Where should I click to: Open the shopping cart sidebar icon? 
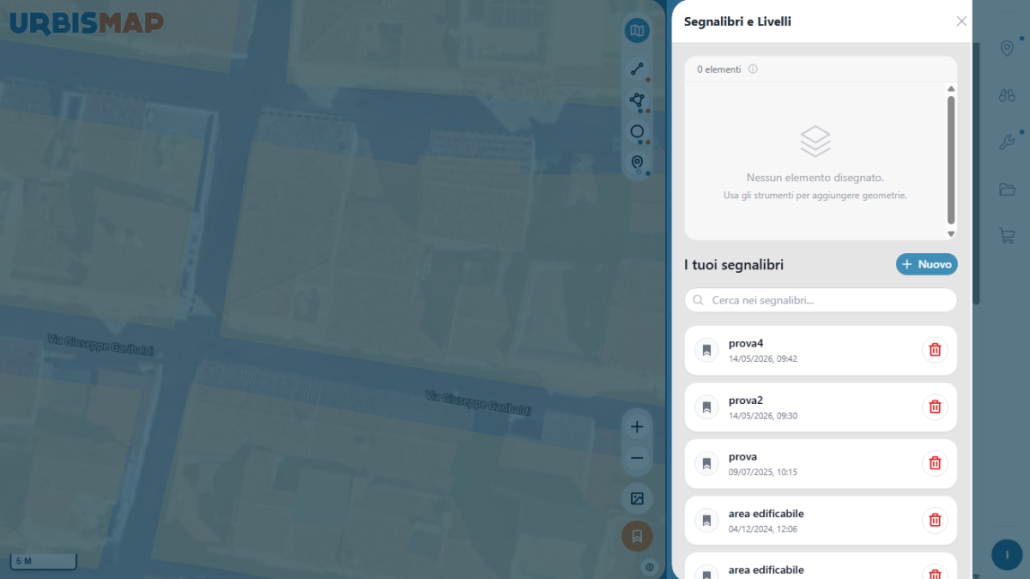(1006, 236)
